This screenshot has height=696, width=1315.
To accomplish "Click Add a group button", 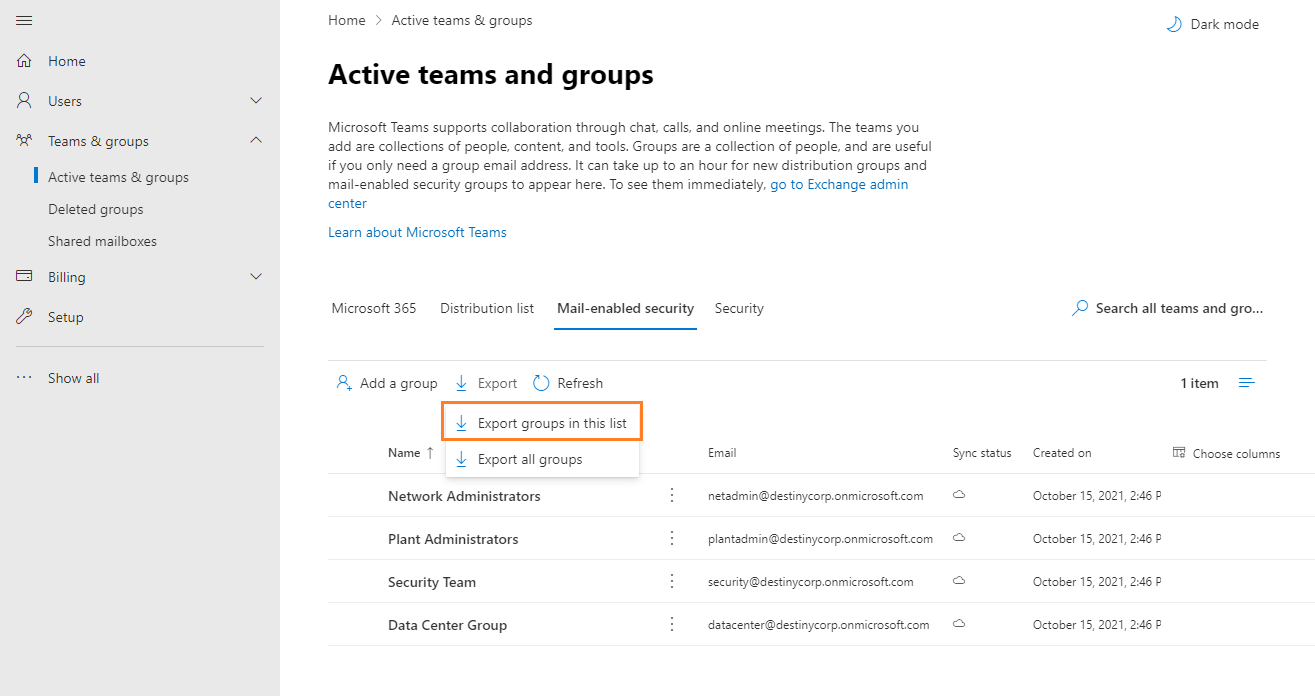I will [387, 383].
